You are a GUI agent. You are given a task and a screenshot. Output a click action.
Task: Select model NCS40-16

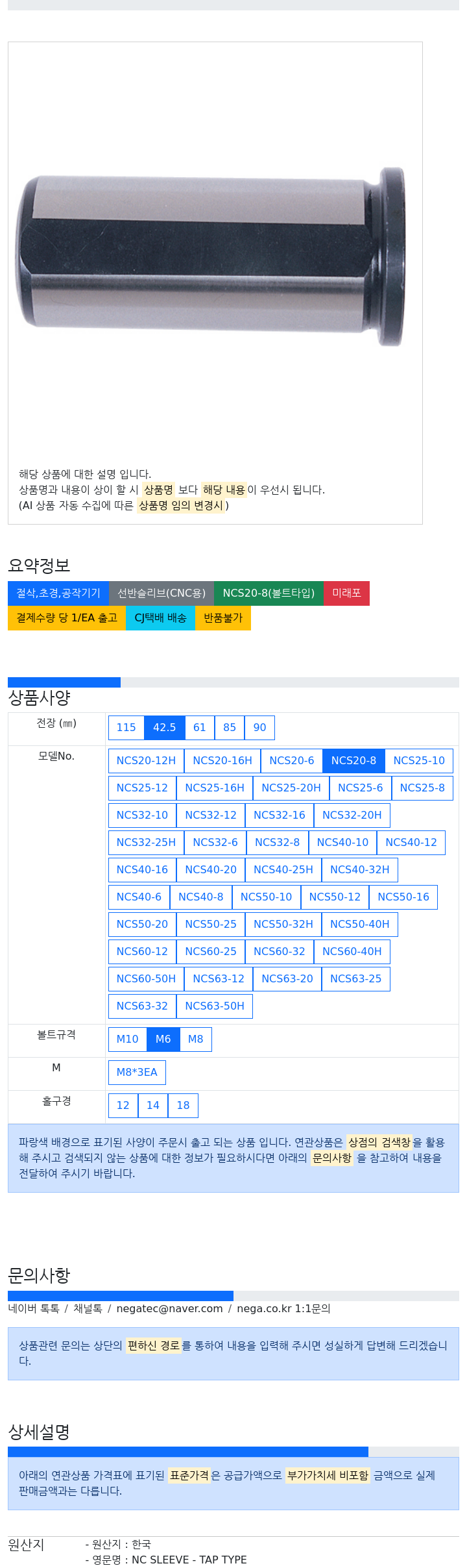(x=142, y=870)
